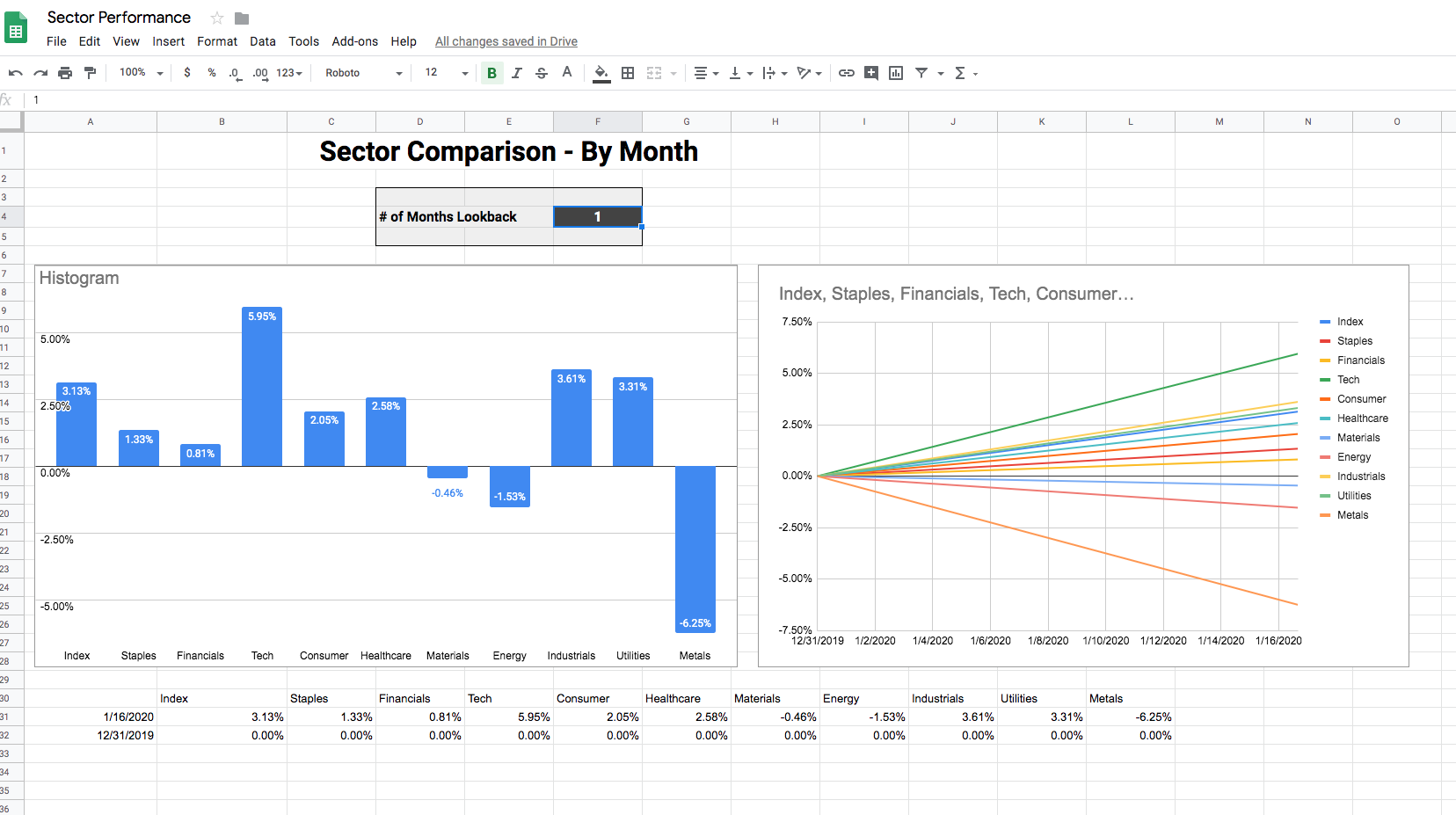The height and width of the screenshot is (815, 1456).
Task: Open the functions sigma menu
Action: [x=965, y=73]
